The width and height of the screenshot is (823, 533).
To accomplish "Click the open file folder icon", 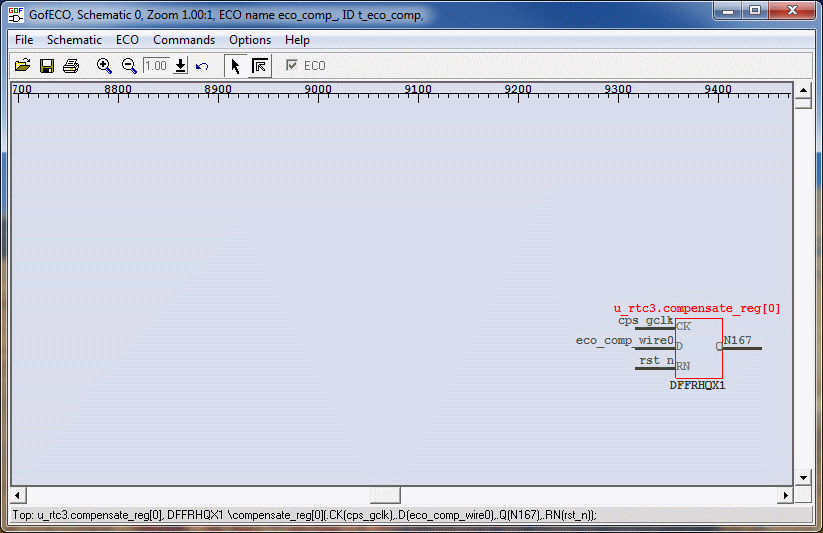I will pos(22,66).
